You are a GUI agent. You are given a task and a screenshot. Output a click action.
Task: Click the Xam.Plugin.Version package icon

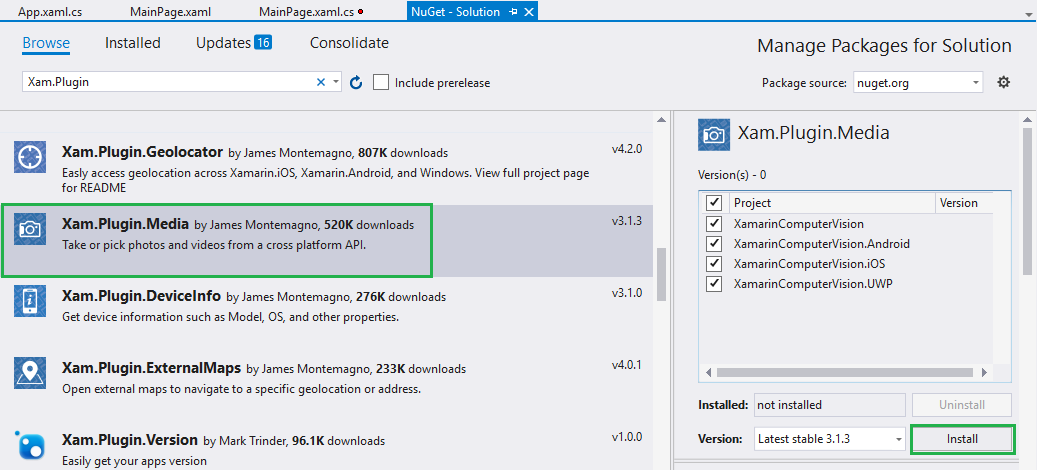[30, 444]
